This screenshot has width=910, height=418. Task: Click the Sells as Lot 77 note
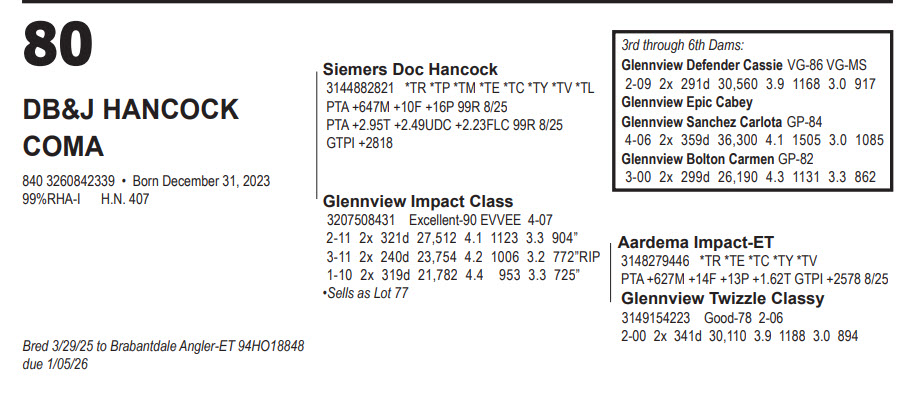364,295
